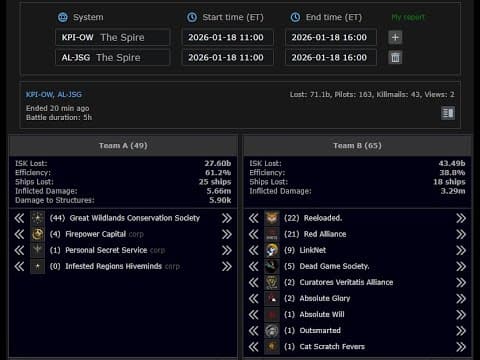Open the Reeloaded. alliance logo

(272, 218)
